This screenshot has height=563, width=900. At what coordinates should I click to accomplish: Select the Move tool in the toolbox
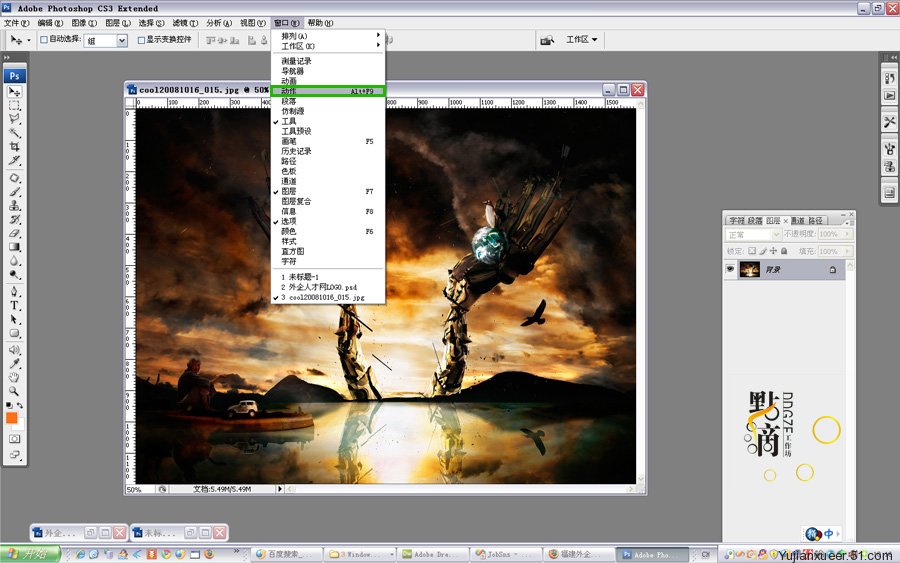pyautogui.click(x=14, y=92)
